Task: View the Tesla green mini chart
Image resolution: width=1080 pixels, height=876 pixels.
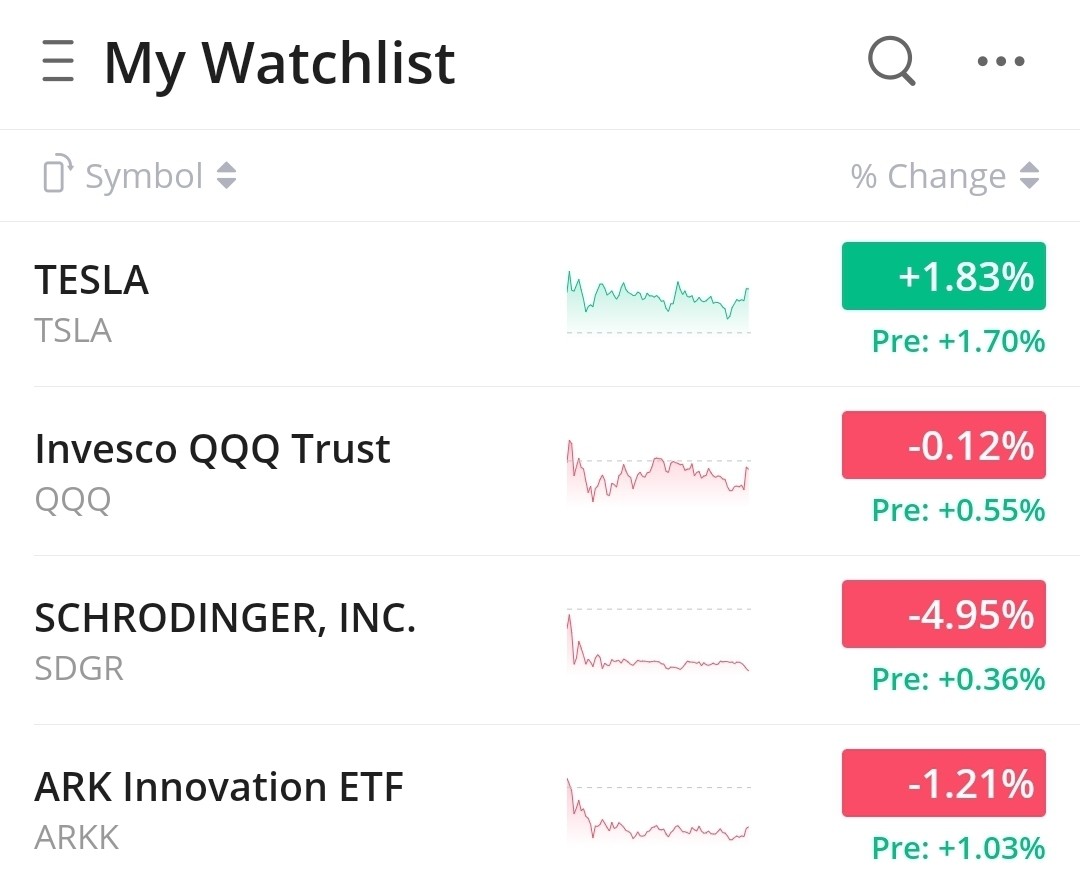Action: coord(657,300)
